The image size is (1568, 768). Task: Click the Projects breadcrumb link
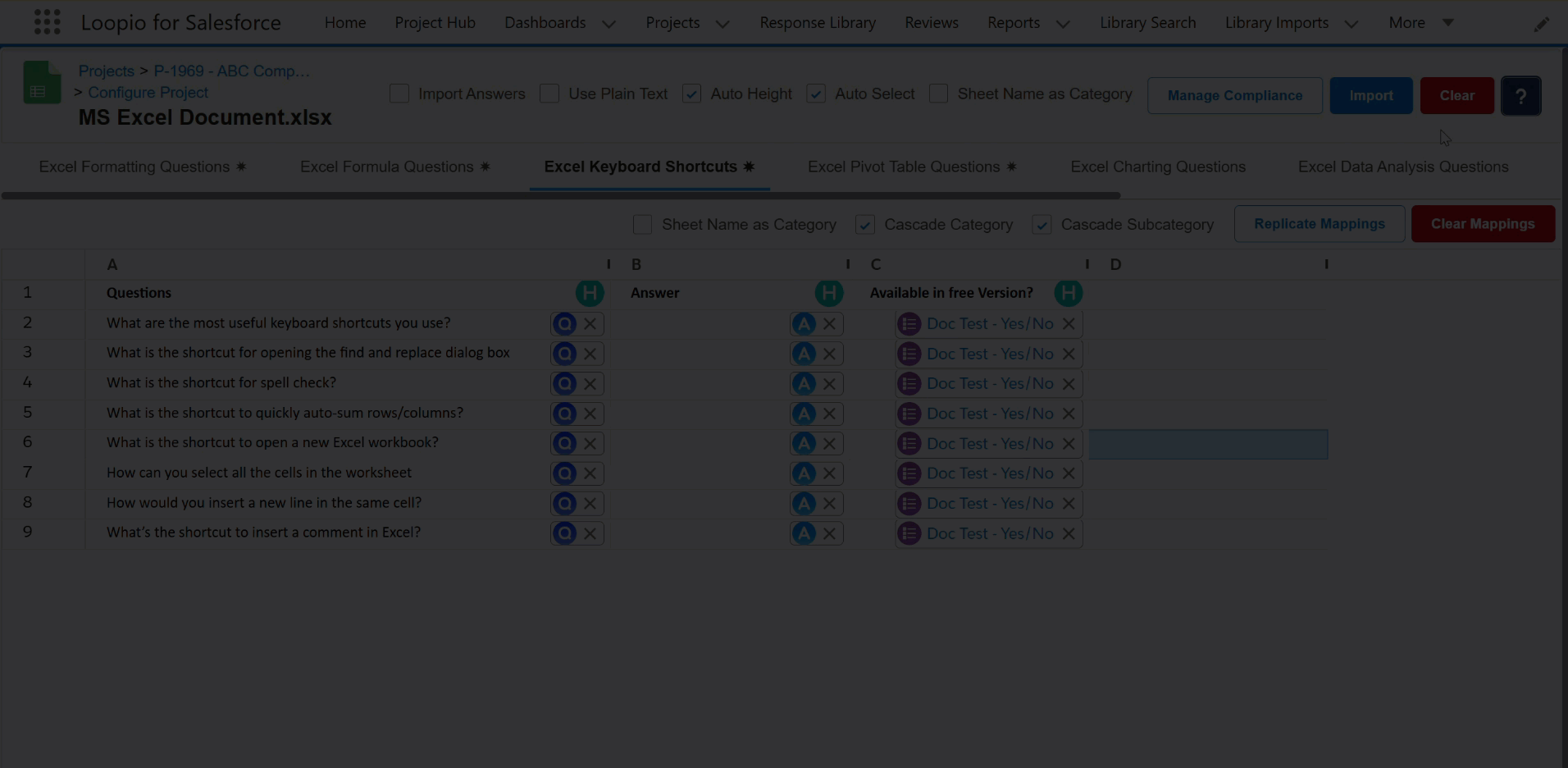(106, 71)
